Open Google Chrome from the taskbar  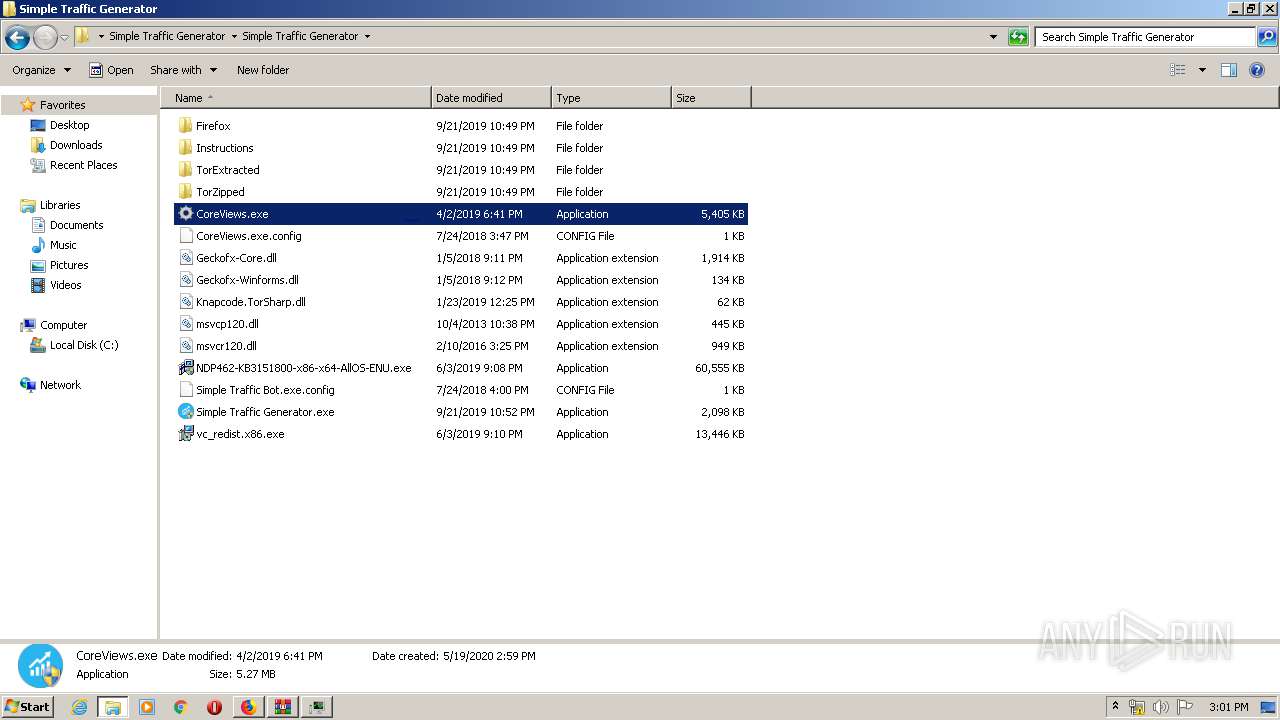point(181,707)
